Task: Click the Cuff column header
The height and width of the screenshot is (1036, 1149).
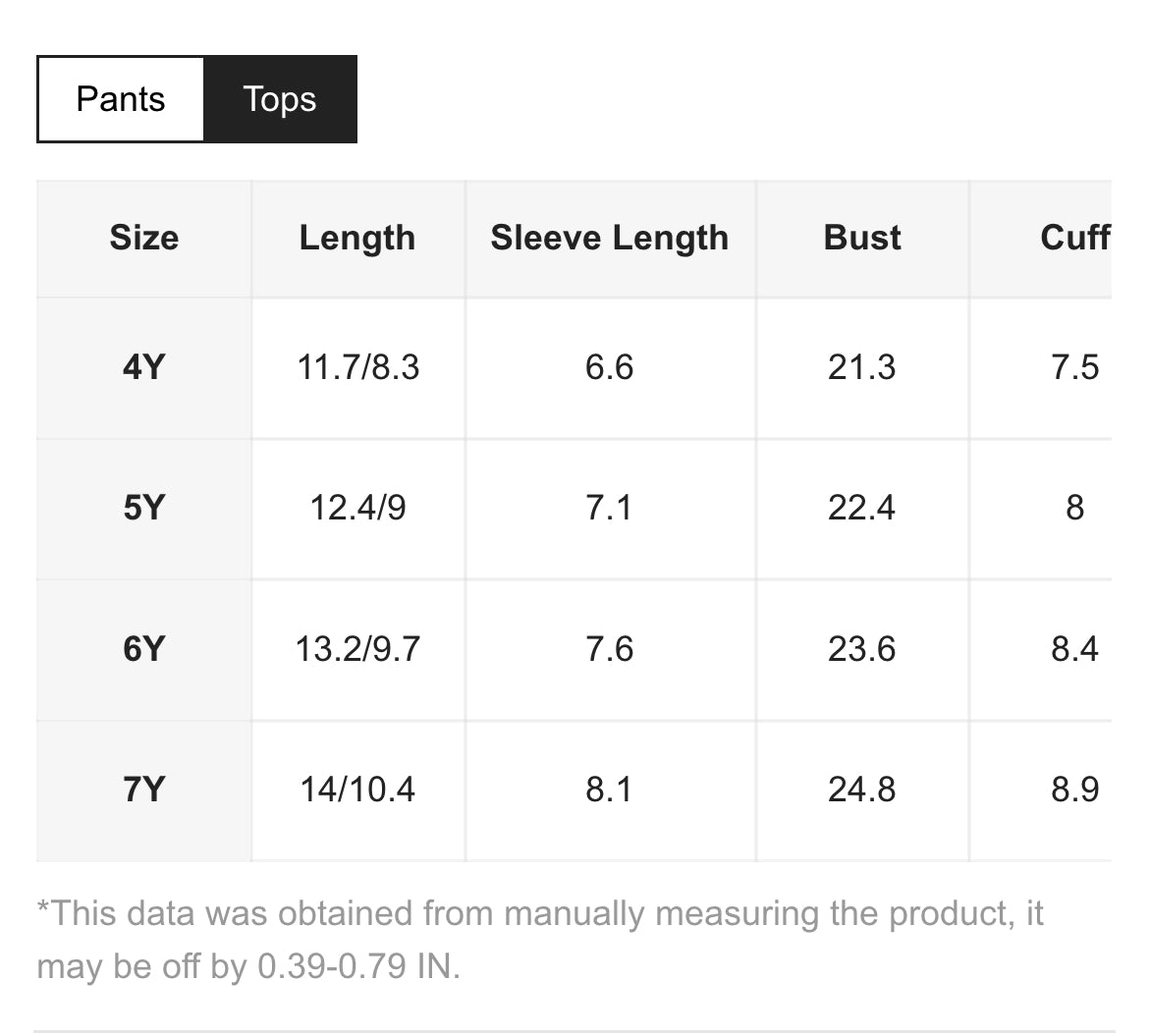Action: (x=1074, y=239)
